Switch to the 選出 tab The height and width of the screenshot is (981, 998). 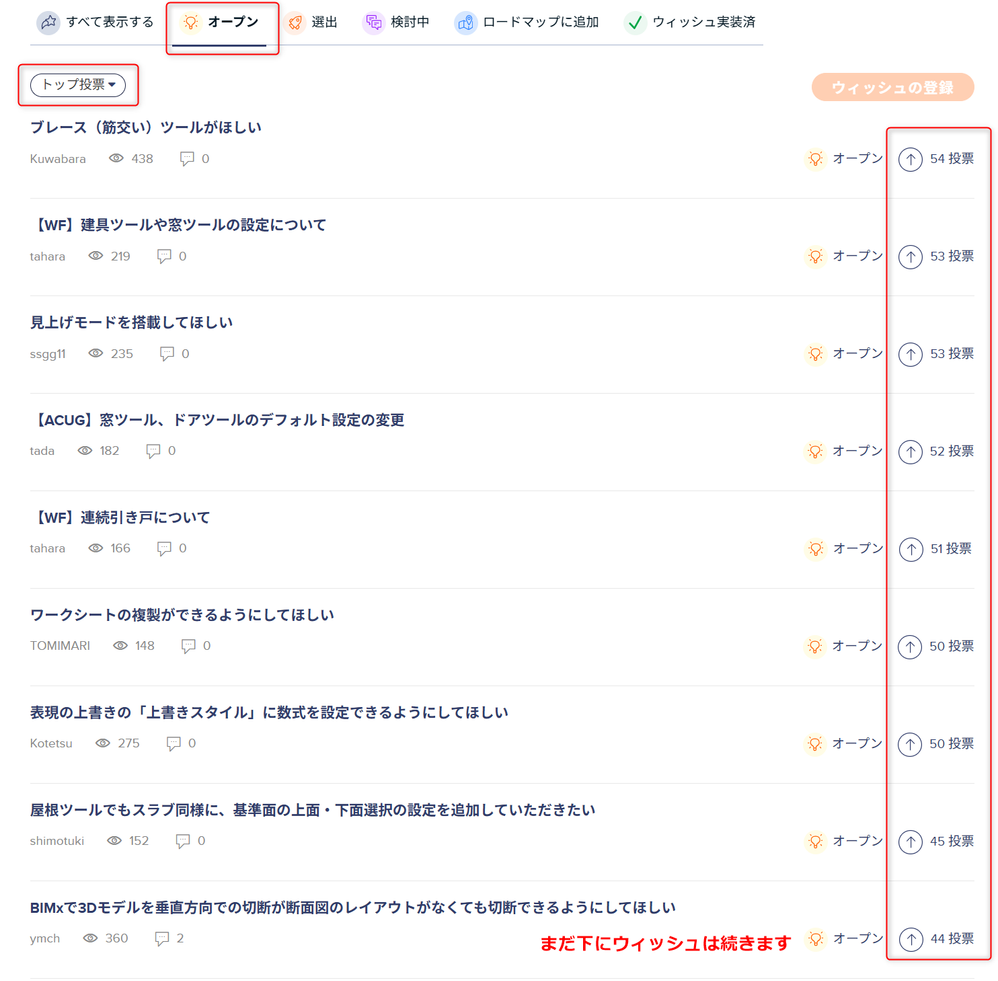311,22
